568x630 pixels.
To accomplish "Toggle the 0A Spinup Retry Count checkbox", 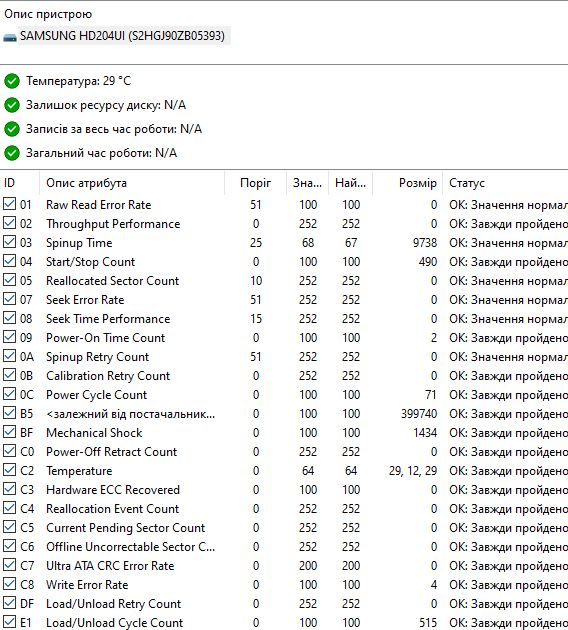I will 10,356.
